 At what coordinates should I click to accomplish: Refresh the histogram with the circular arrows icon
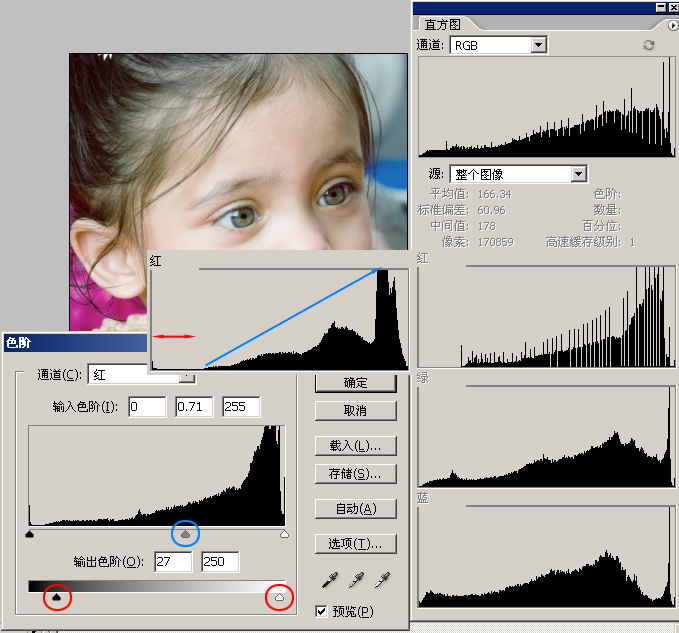[648, 45]
